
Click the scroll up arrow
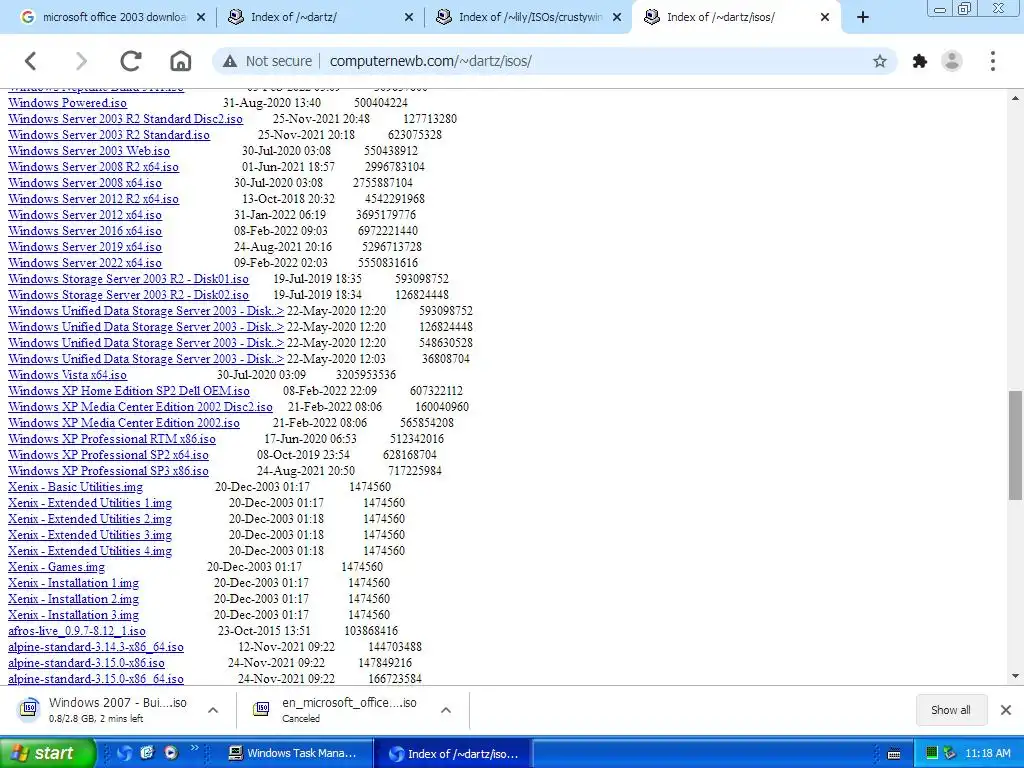pos(1016,99)
